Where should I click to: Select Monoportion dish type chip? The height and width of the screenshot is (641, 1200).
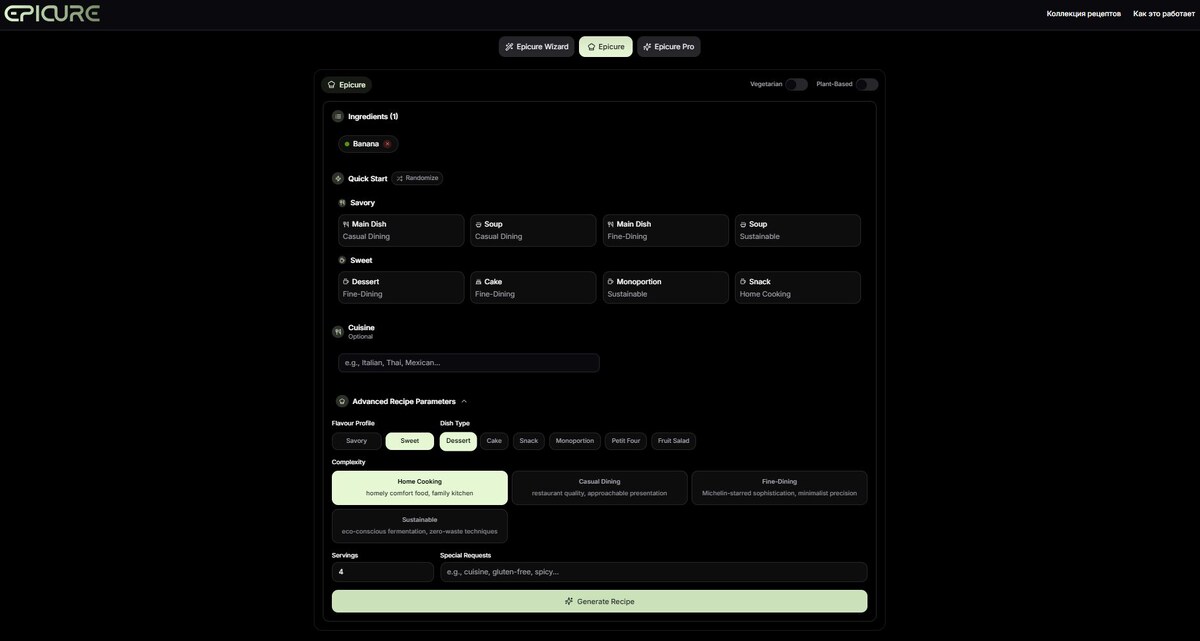[575, 441]
